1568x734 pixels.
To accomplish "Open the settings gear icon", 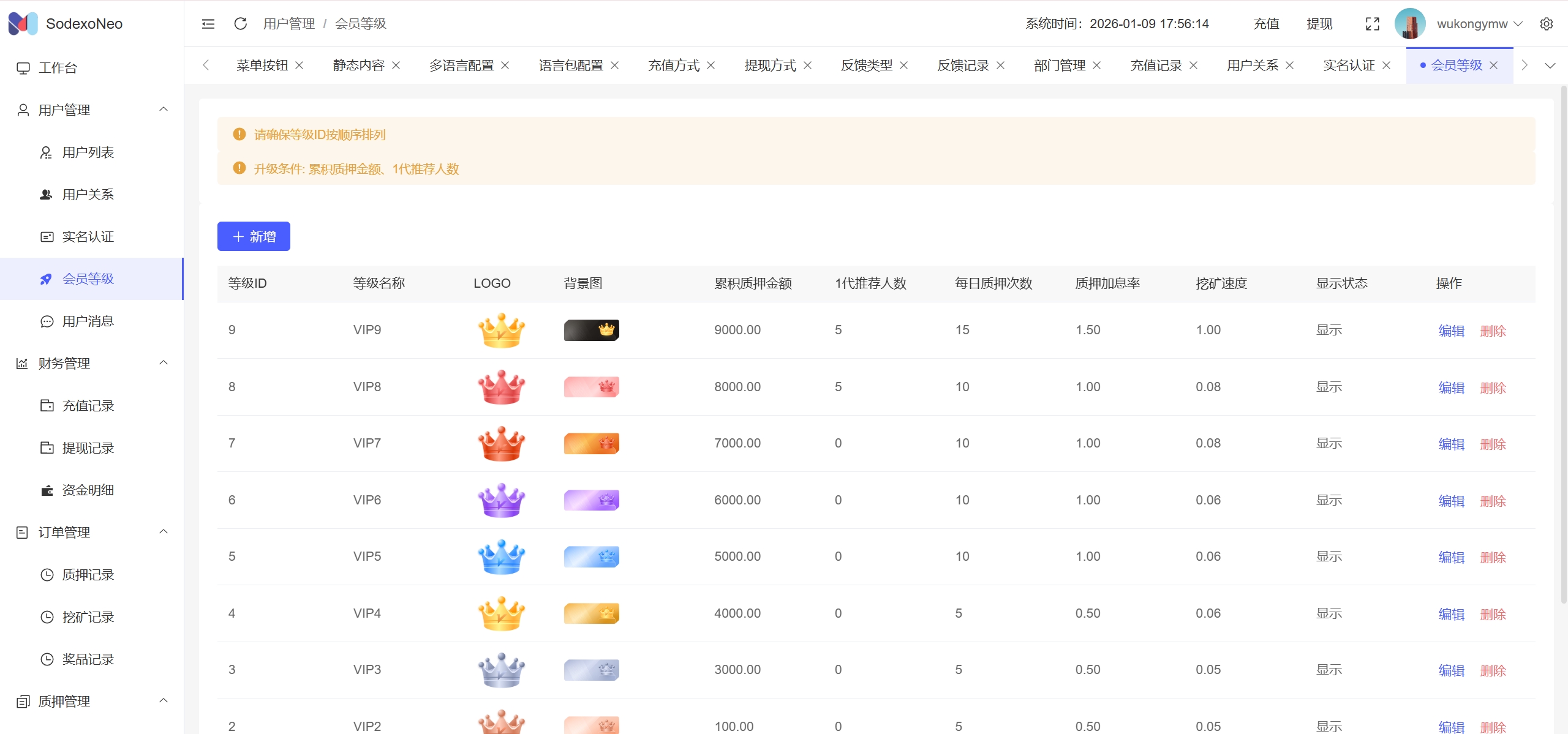I will pos(1546,24).
